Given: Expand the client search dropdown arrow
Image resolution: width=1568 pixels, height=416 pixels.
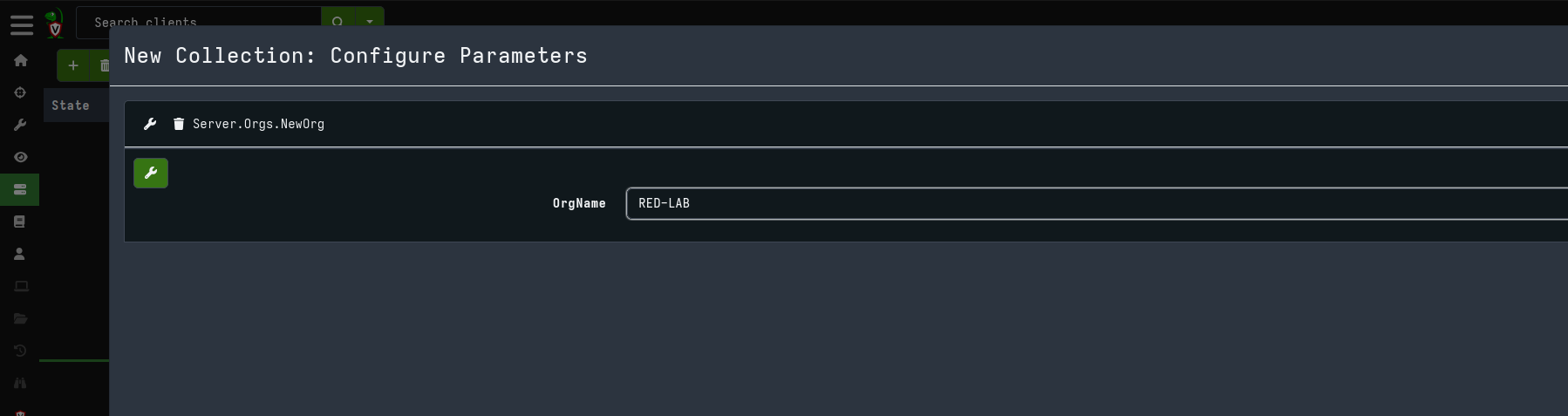Looking at the screenshot, I should click(370, 18).
